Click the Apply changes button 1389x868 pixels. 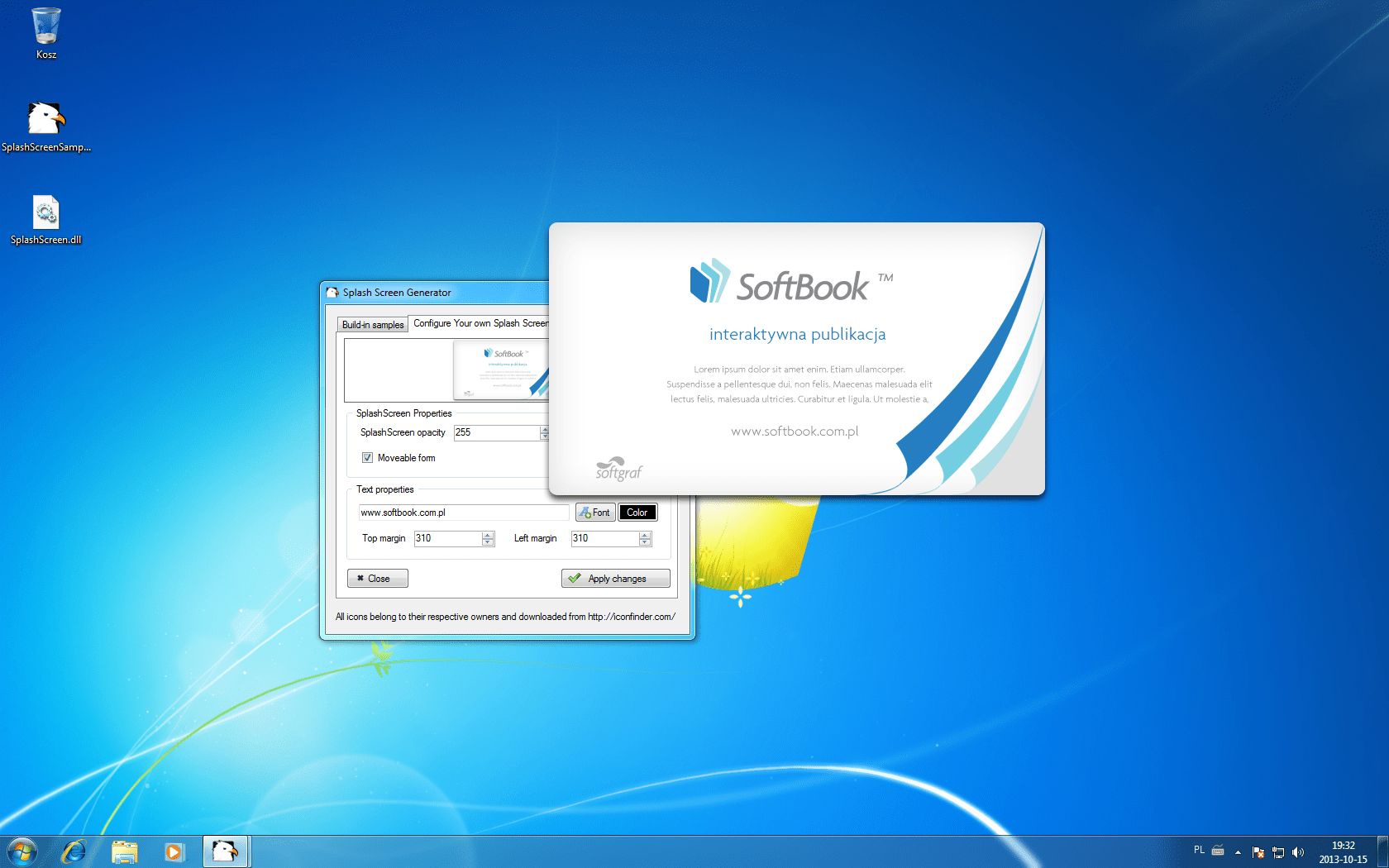click(615, 578)
